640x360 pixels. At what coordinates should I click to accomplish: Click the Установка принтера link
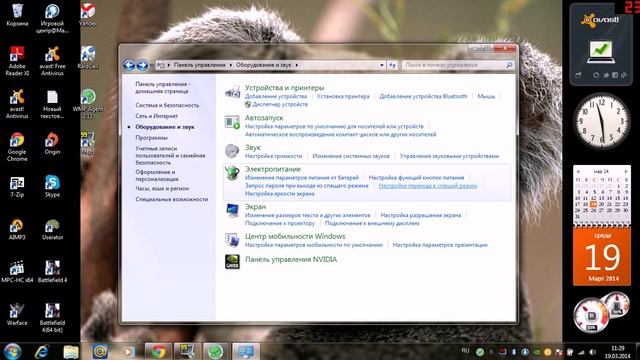pyautogui.click(x=343, y=96)
